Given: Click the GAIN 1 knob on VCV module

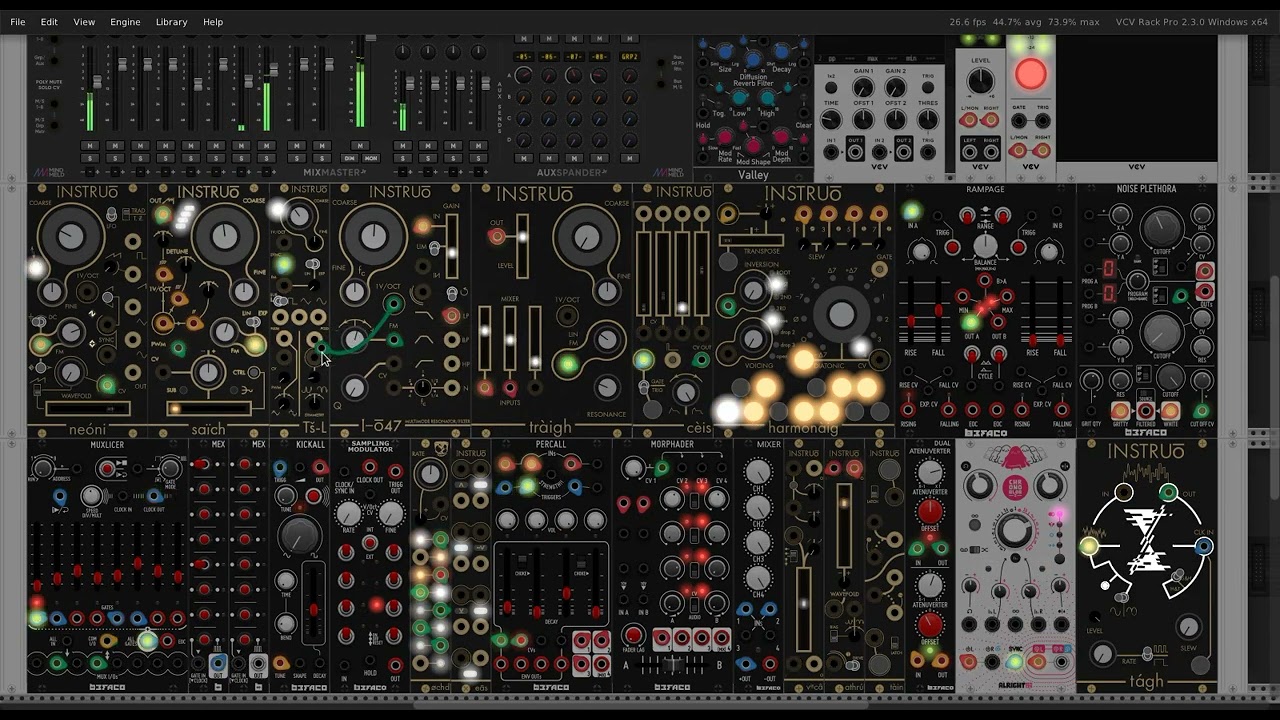Looking at the screenshot, I should coord(863,87).
